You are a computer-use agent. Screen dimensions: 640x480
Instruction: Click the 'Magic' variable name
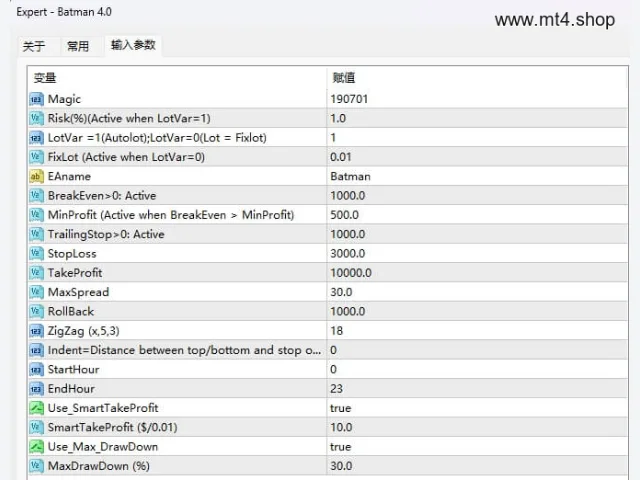[x=64, y=99]
